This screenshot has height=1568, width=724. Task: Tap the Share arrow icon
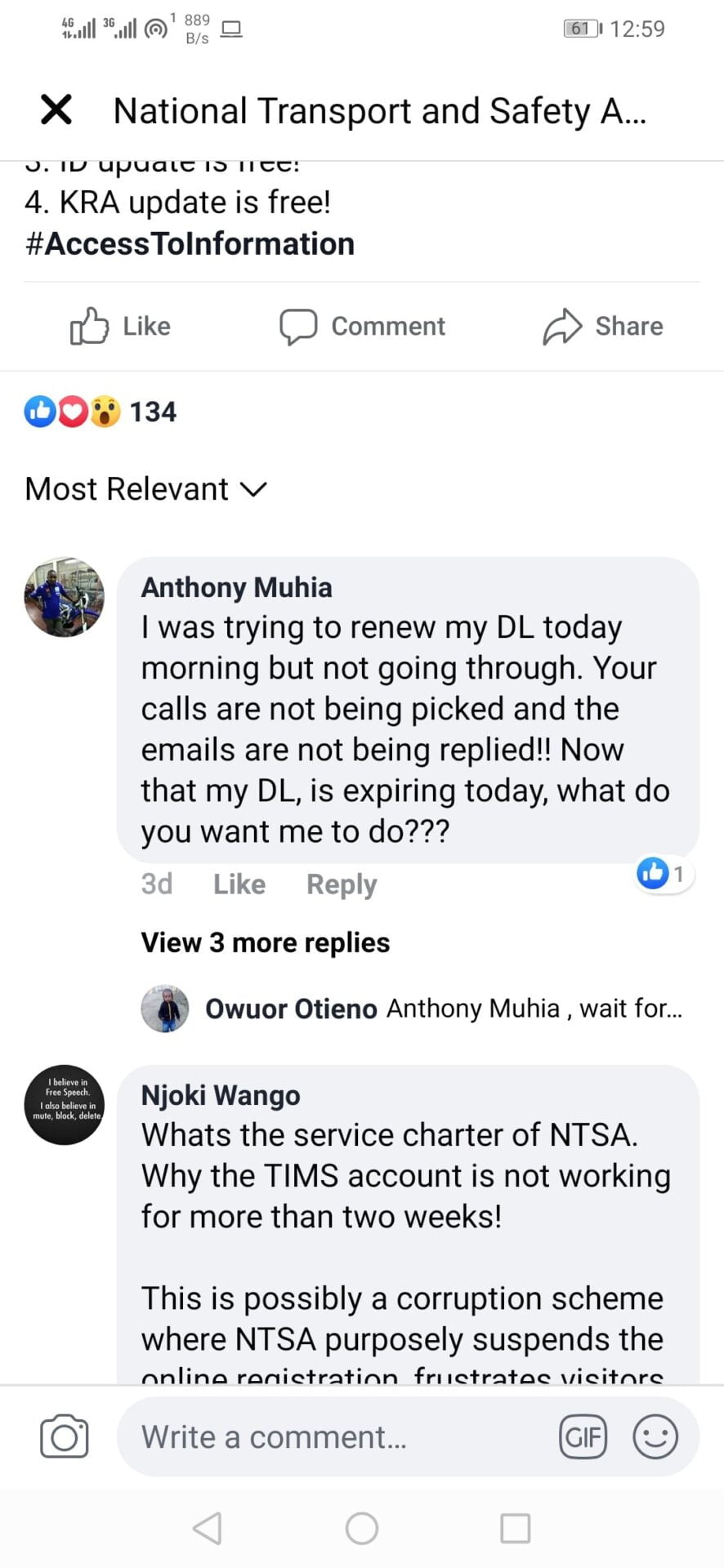point(562,327)
